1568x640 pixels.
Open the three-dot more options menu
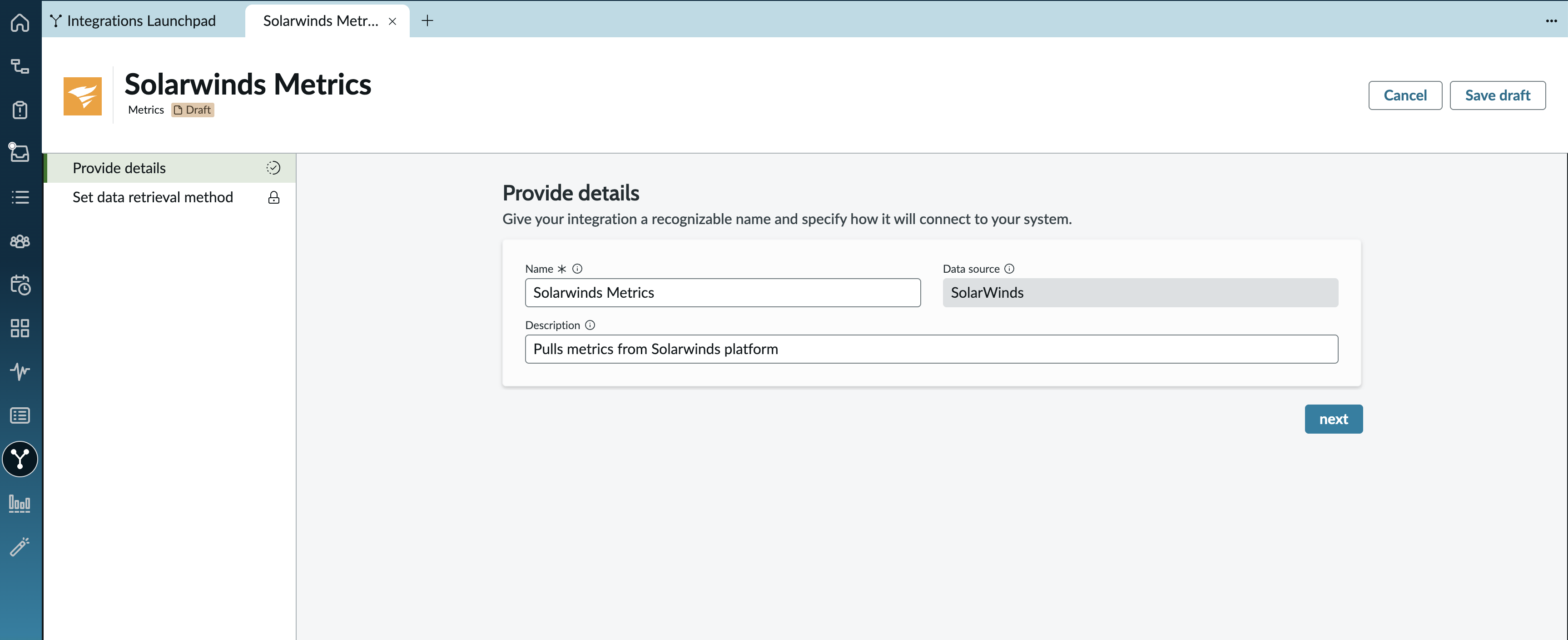click(1551, 21)
